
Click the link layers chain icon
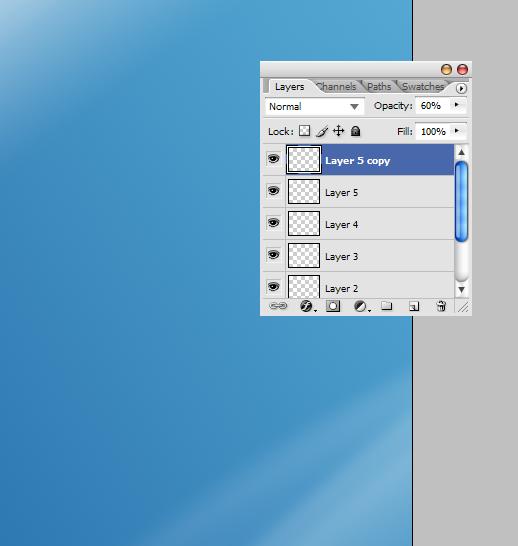(278, 306)
